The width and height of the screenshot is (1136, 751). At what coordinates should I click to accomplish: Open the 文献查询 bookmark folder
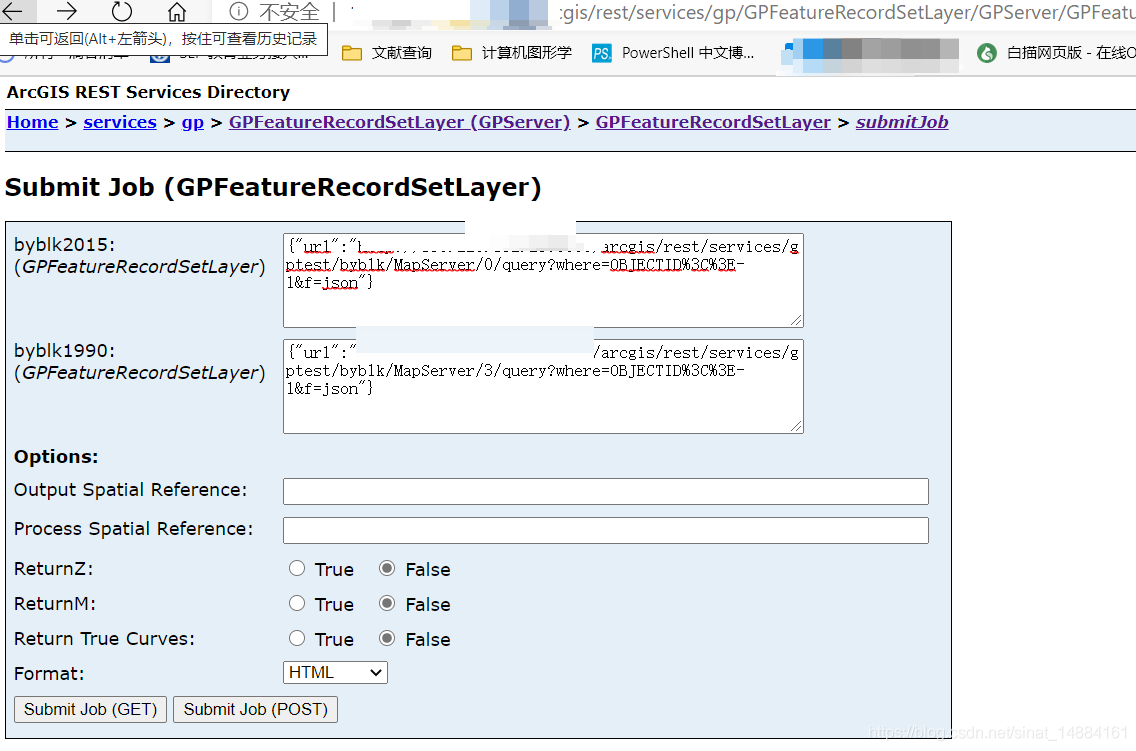(x=387, y=53)
